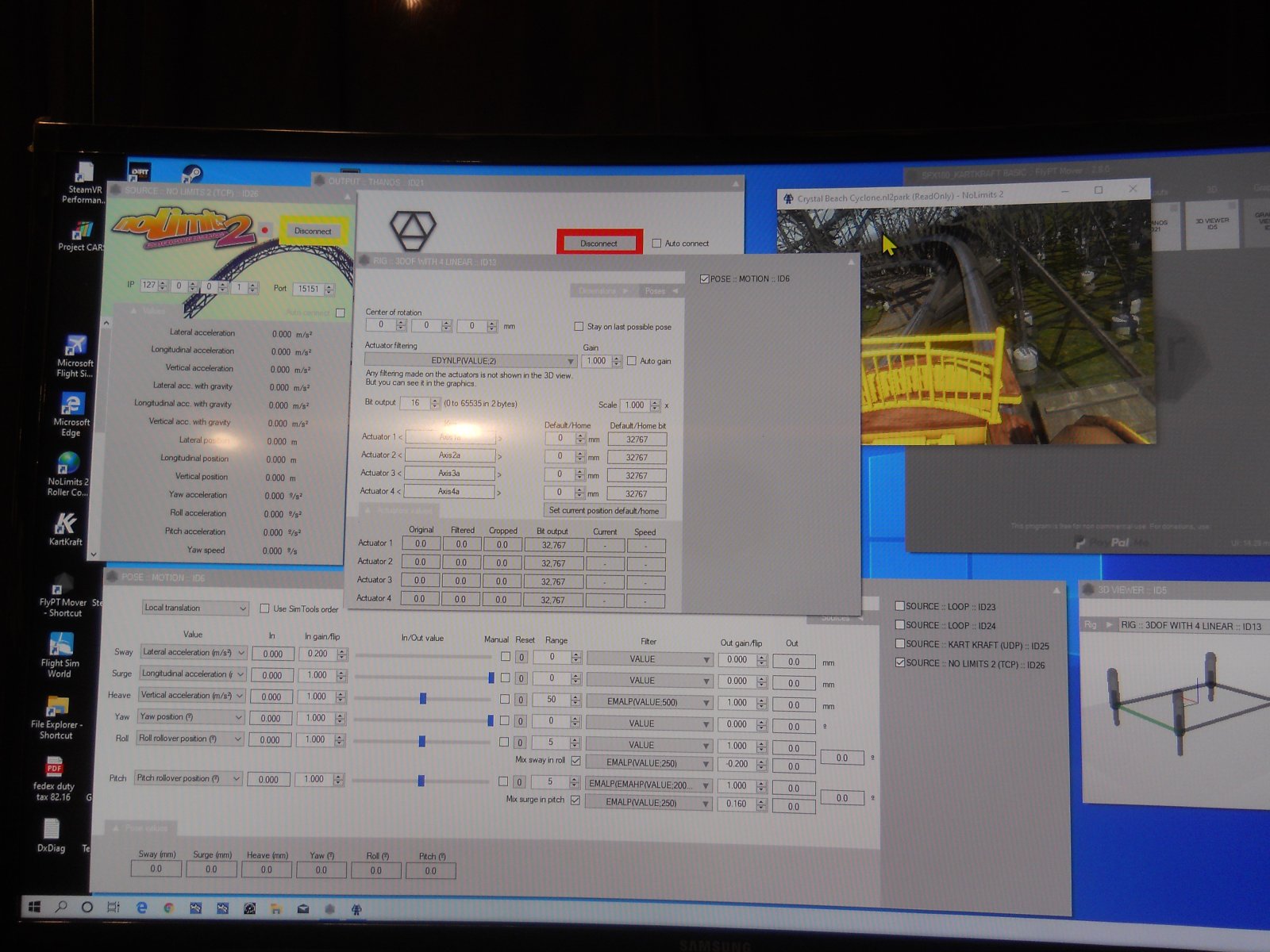Open the Local translation dropdown
This screenshot has height=952, width=1270.
coord(195,608)
